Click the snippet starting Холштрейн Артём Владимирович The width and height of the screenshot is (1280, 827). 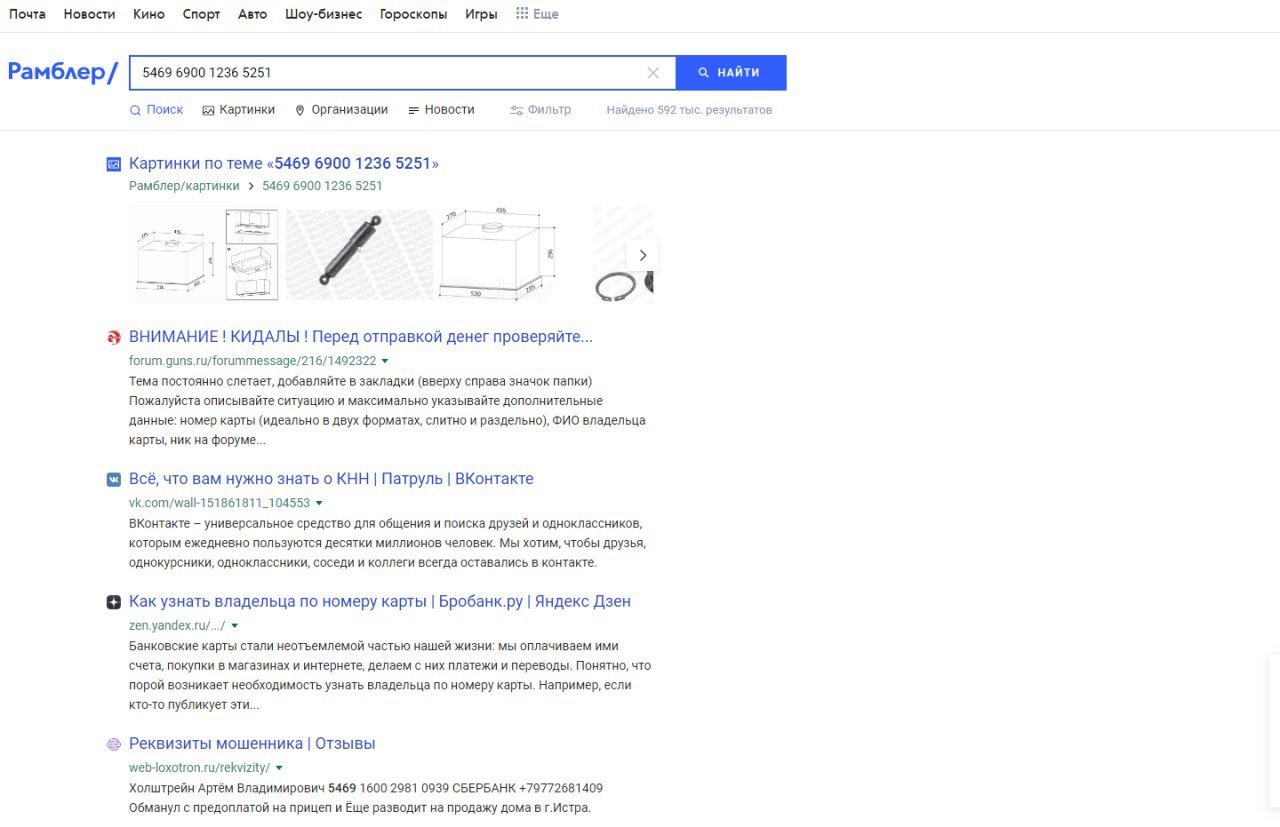(x=366, y=798)
